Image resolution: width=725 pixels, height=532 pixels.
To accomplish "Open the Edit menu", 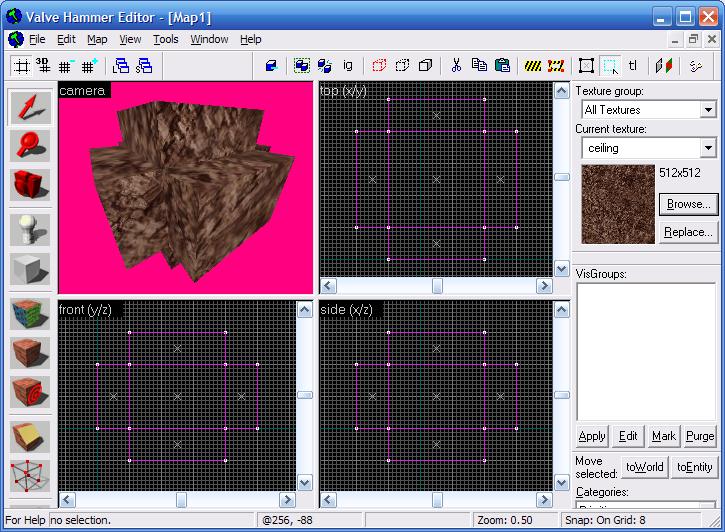I will point(66,39).
